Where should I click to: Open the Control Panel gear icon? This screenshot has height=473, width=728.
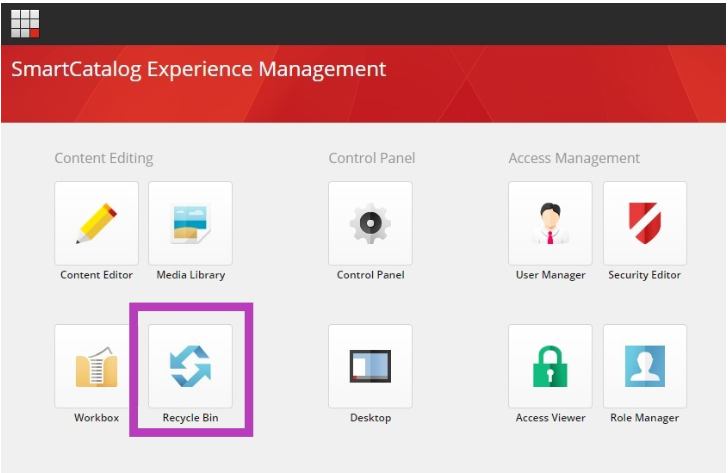click(x=370, y=223)
